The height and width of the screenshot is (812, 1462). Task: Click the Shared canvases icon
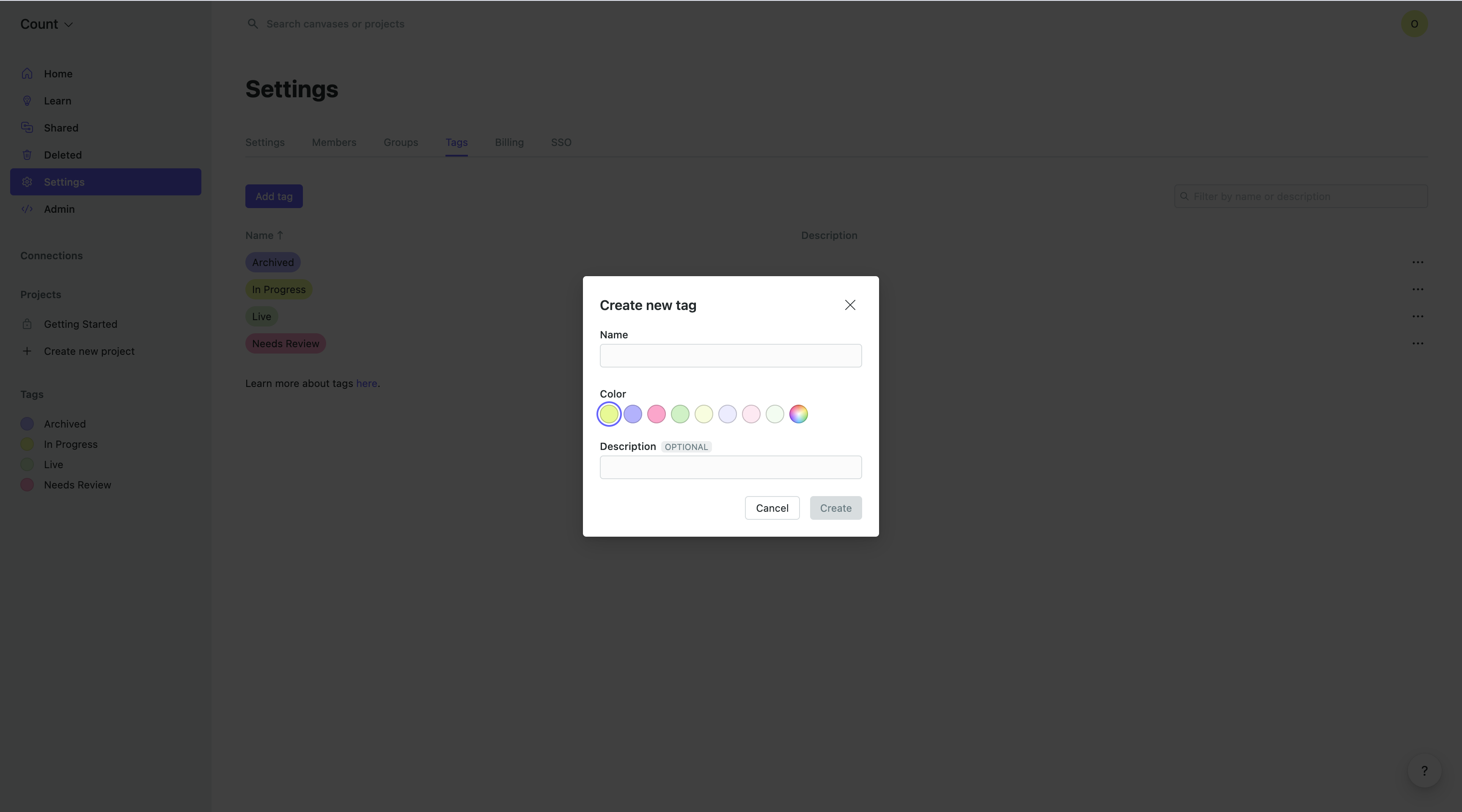tap(27, 128)
